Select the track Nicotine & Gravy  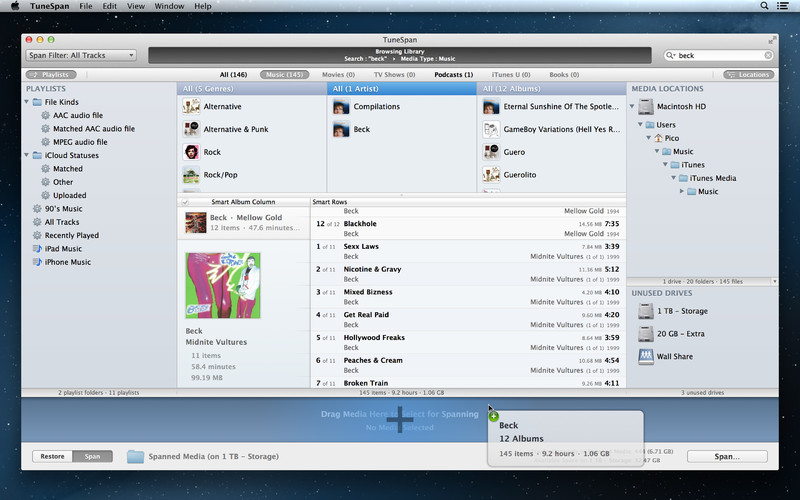point(468,274)
